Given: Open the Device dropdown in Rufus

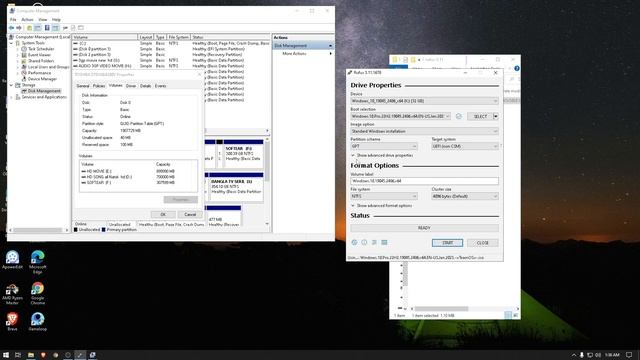Looking at the screenshot, I should click(x=424, y=101).
